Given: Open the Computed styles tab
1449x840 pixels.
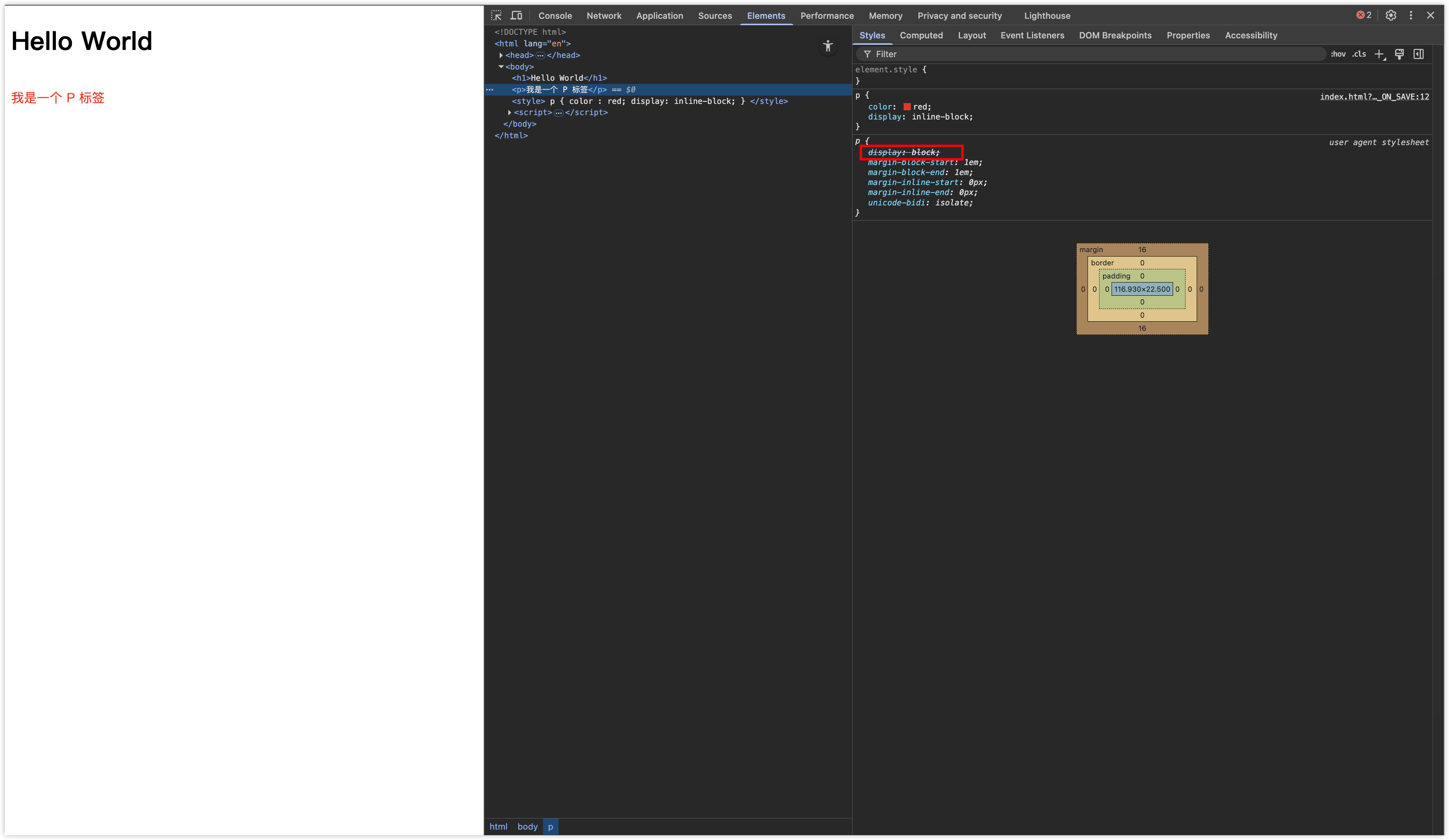Looking at the screenshot, I should click(920, 35).
